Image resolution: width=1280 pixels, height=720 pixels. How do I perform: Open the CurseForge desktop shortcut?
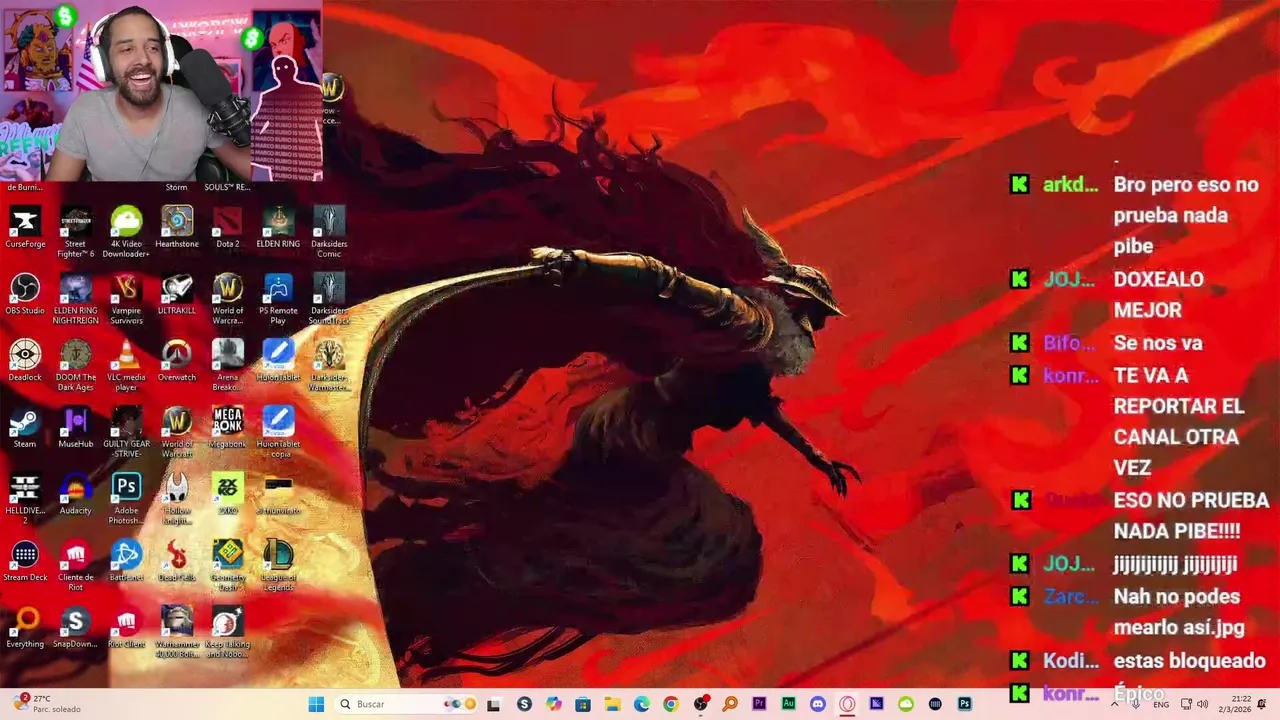pyautogui.click(x=25, y=227)
